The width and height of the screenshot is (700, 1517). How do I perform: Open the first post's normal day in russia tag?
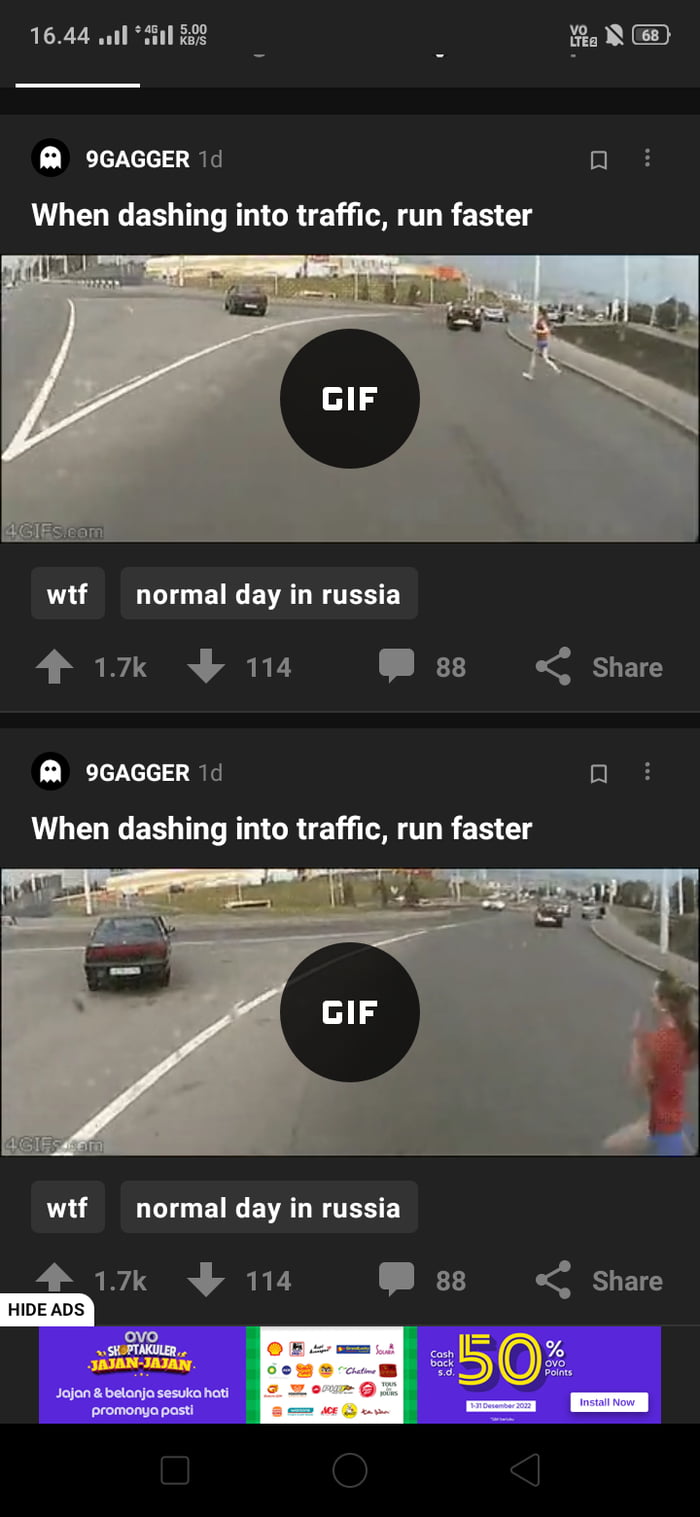tap(269, 594)
